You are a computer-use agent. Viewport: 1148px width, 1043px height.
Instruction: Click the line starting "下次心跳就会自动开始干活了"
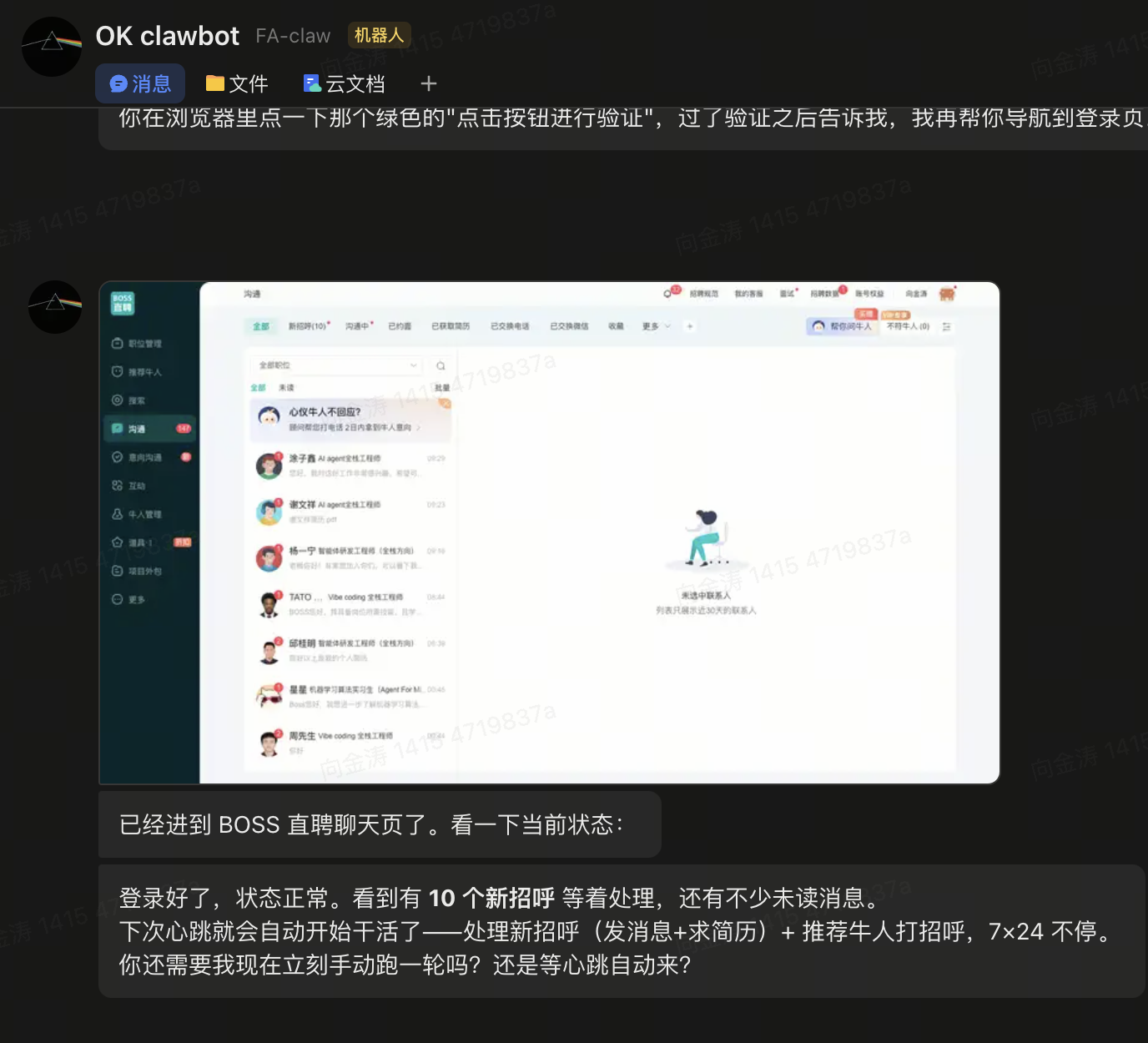point(618,931)
